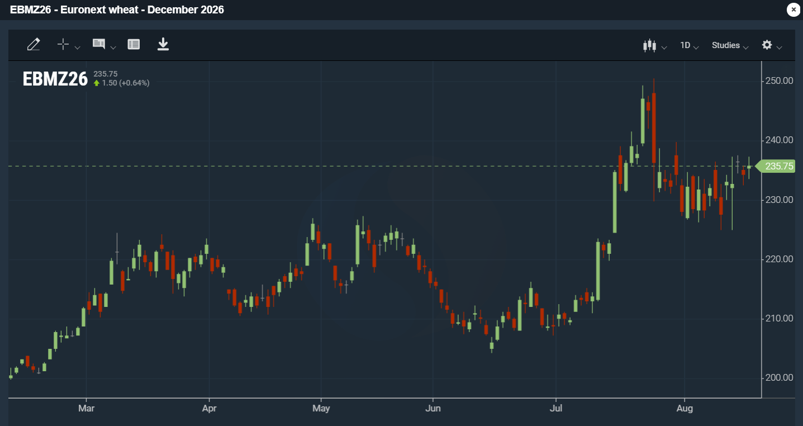Viewport: 803px width, 426px height.
Task: Click the 1.50 (+0.64%) change value
Action: tap(125, 83)
